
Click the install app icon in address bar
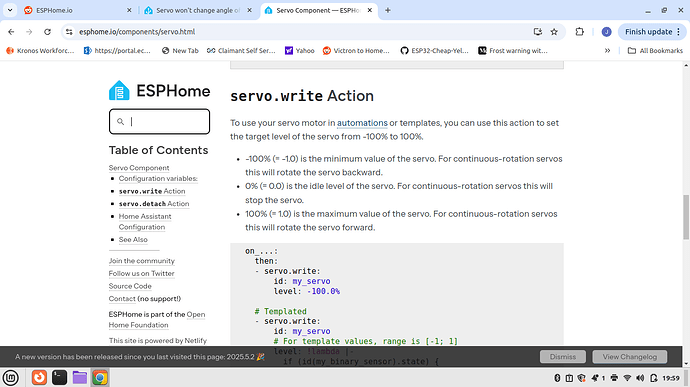537,32
